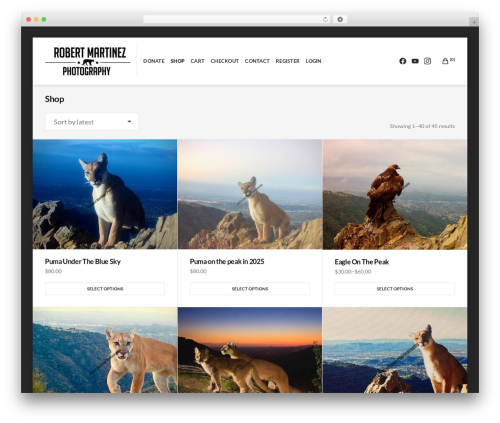Click the browser download icon button
This screenshot has height=423, width=500.
pos(340,19)
